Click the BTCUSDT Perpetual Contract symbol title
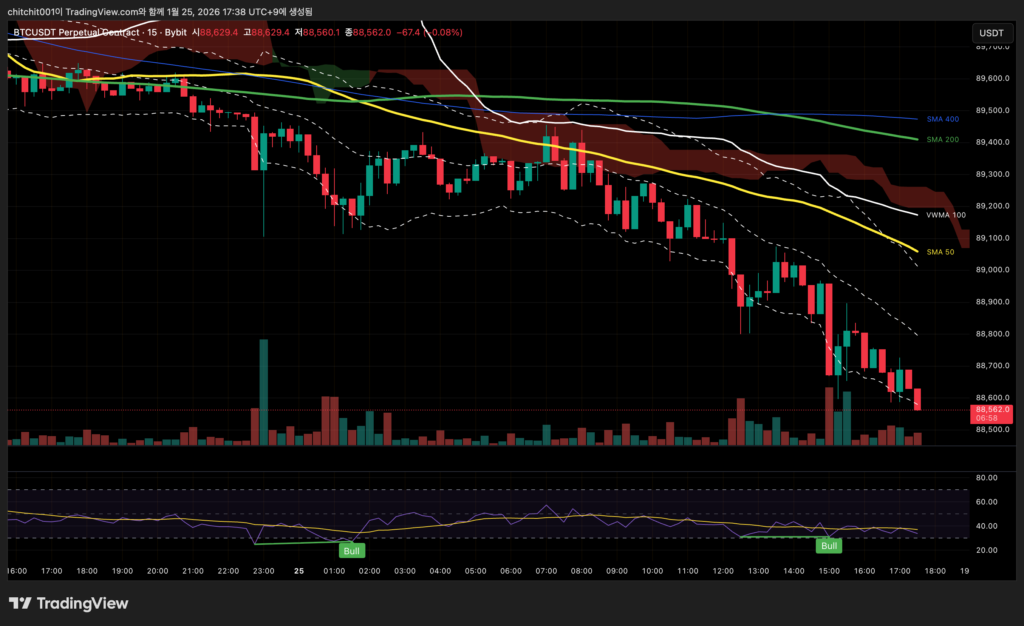Viewport: 1024px width, 626px height. pos(78,33)
